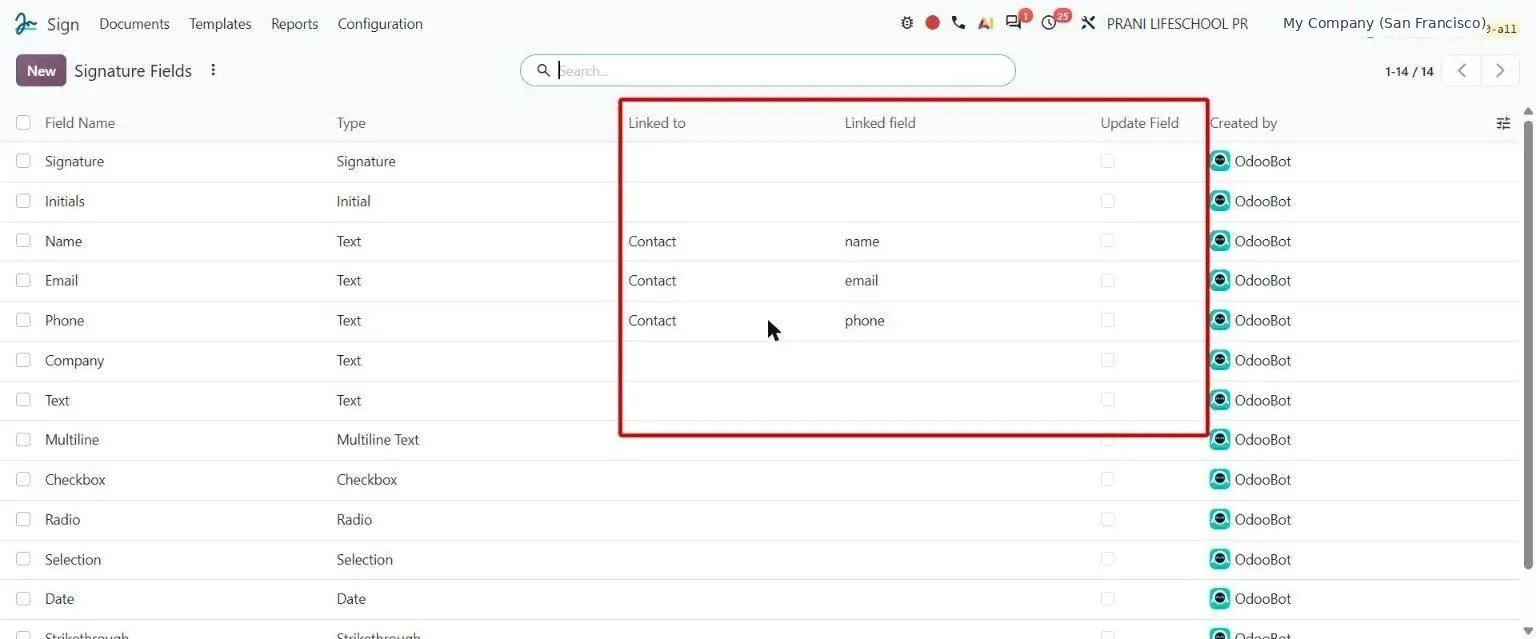Click the red record indicator icon
1536x639 pixels.
[932, 23]
